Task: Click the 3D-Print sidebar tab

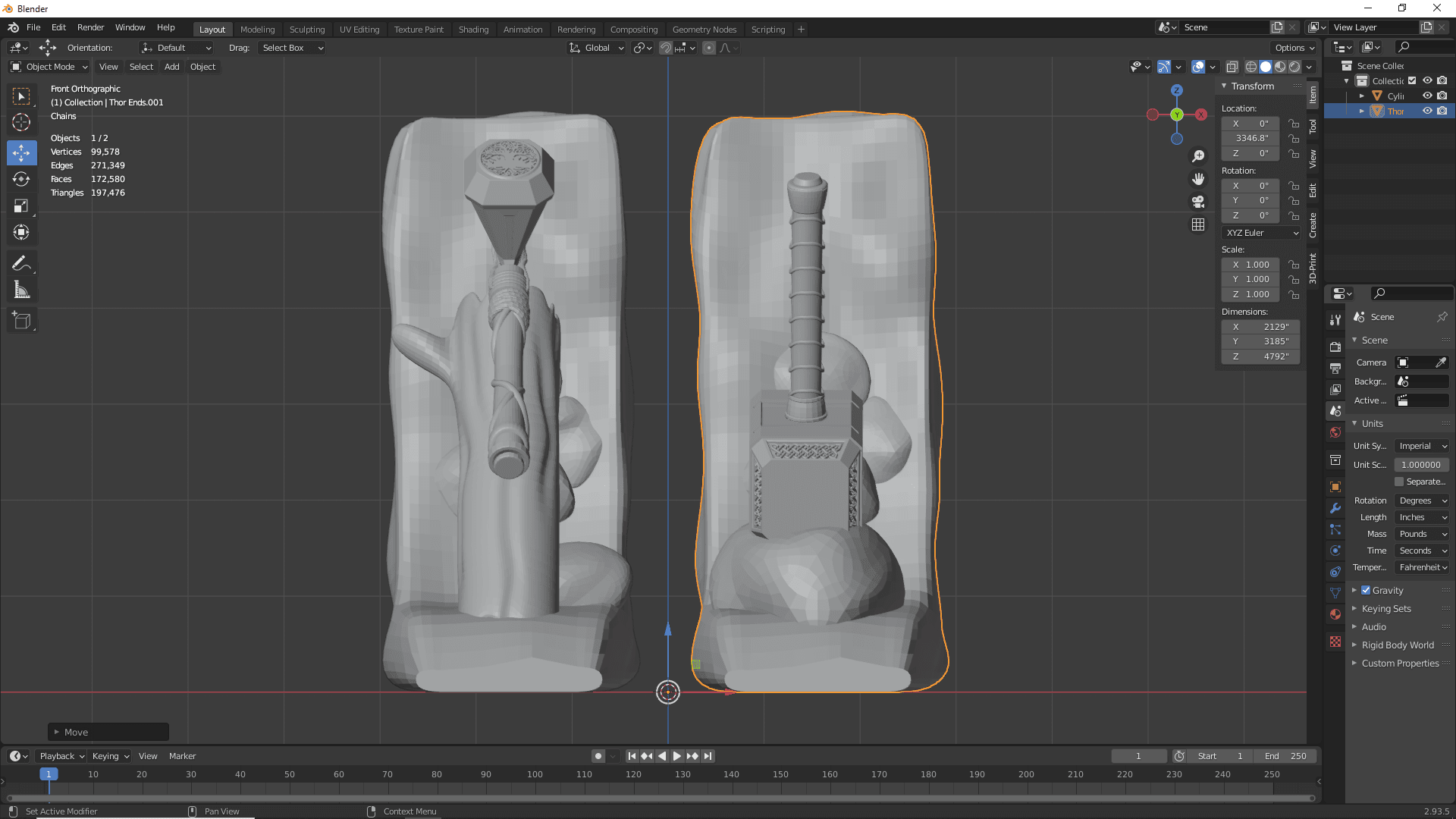Action: click(x=1313, y=268)
